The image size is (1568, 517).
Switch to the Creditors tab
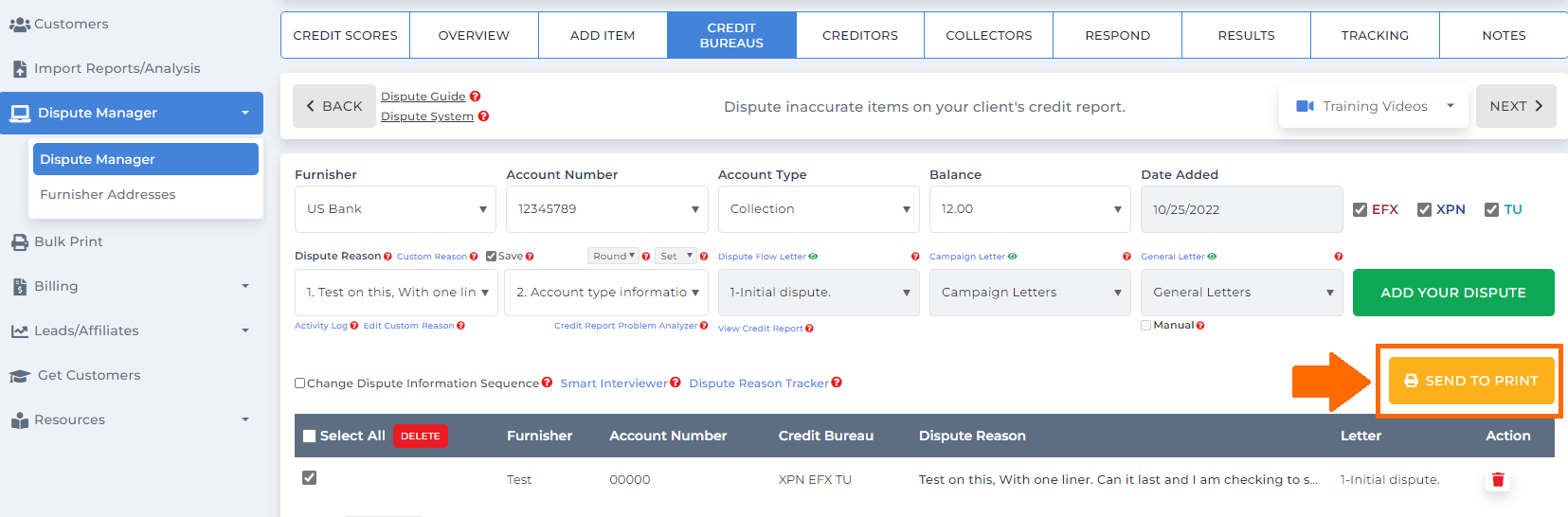coord(860,35)
